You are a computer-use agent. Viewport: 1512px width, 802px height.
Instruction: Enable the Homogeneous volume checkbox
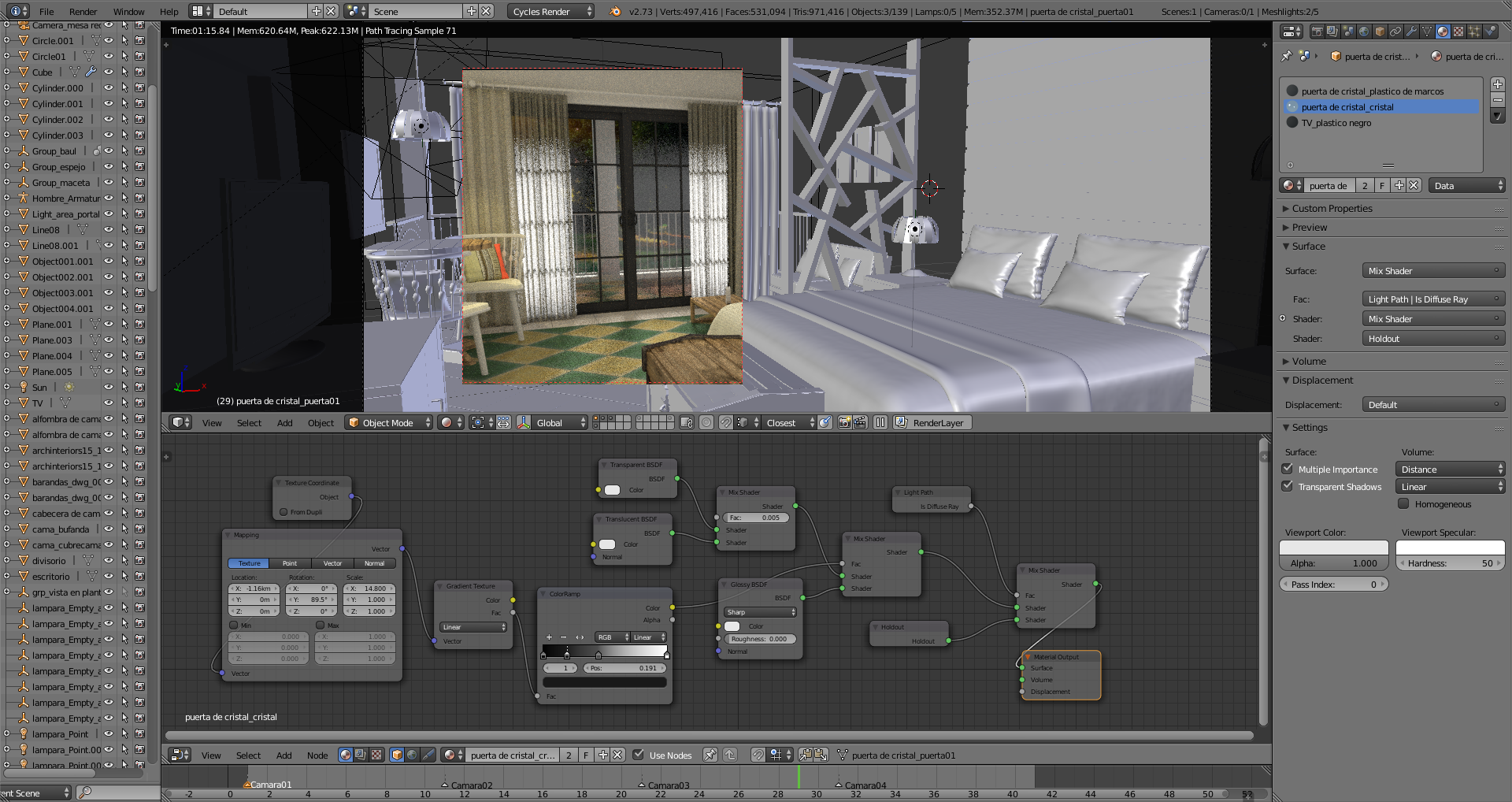tap(1403, 504)
